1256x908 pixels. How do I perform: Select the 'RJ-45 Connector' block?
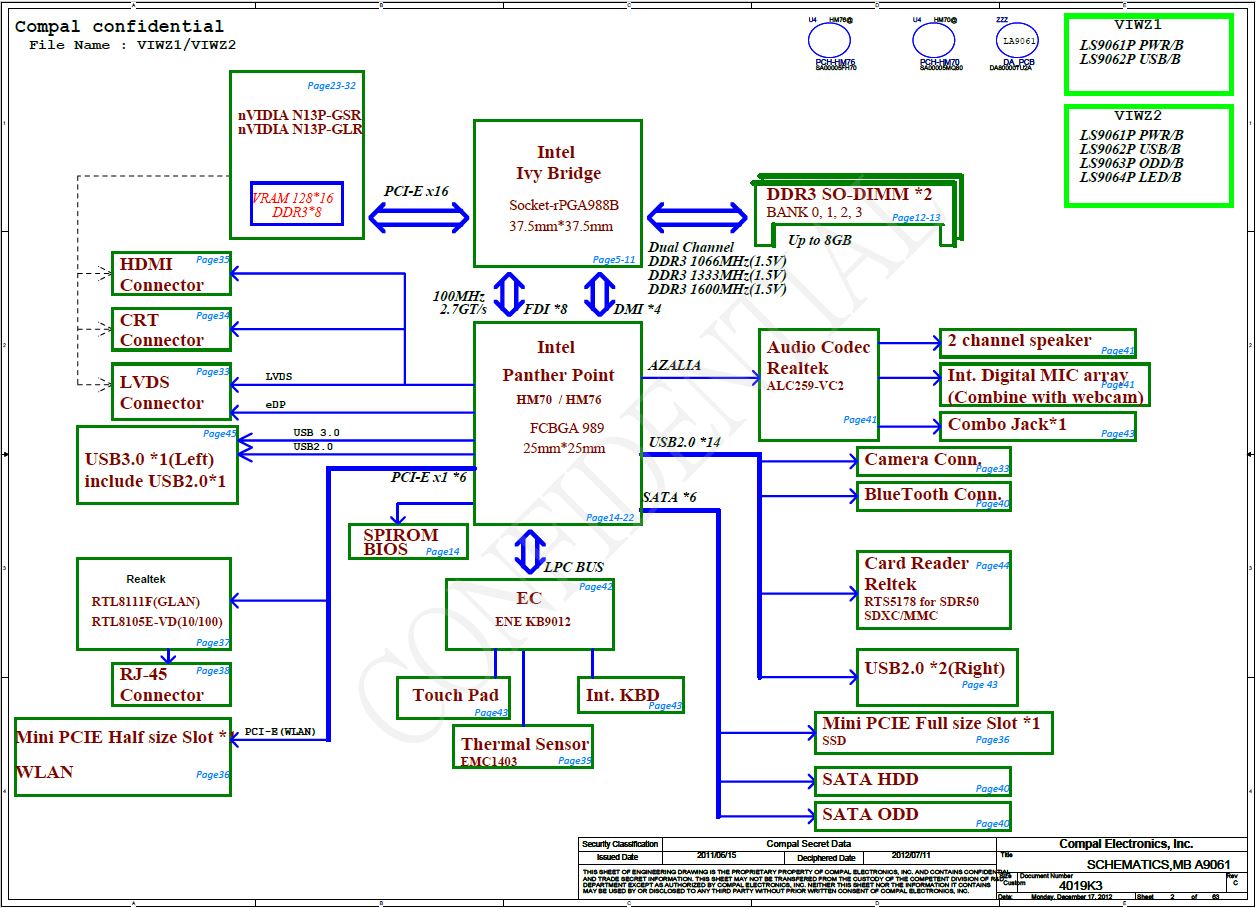pos(171,685)
